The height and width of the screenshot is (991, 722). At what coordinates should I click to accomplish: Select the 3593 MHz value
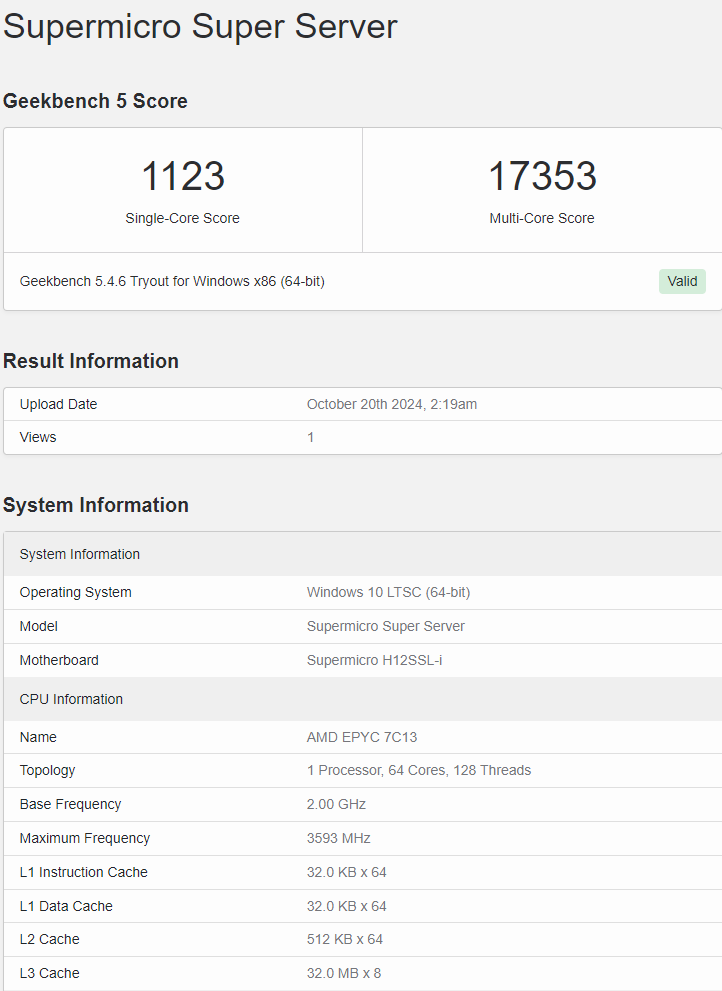pos(338,838)
